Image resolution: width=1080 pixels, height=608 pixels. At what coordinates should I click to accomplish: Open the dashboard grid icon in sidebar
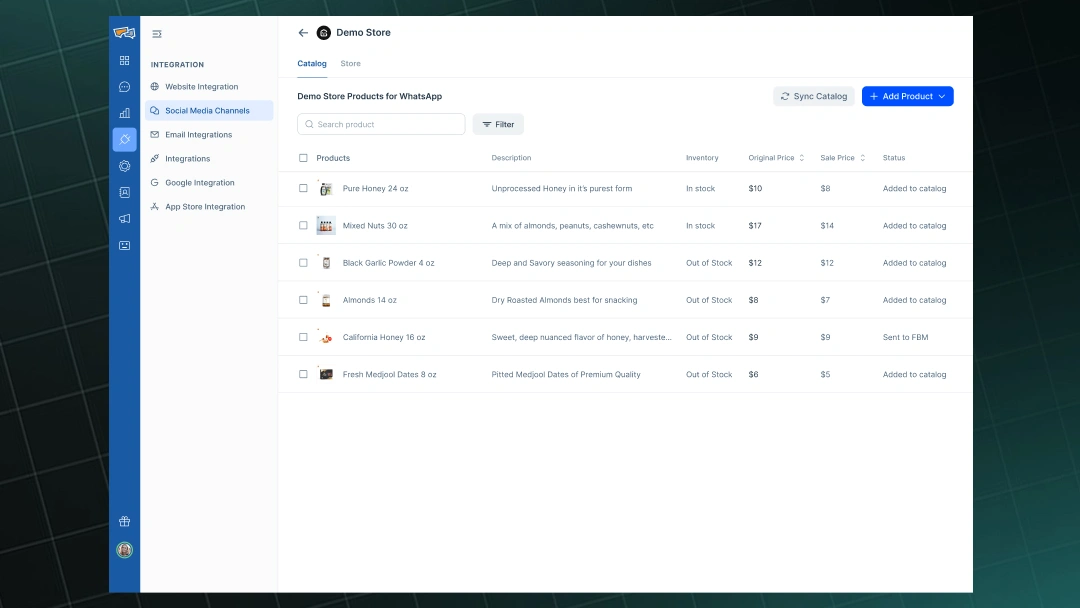[124, 61]
